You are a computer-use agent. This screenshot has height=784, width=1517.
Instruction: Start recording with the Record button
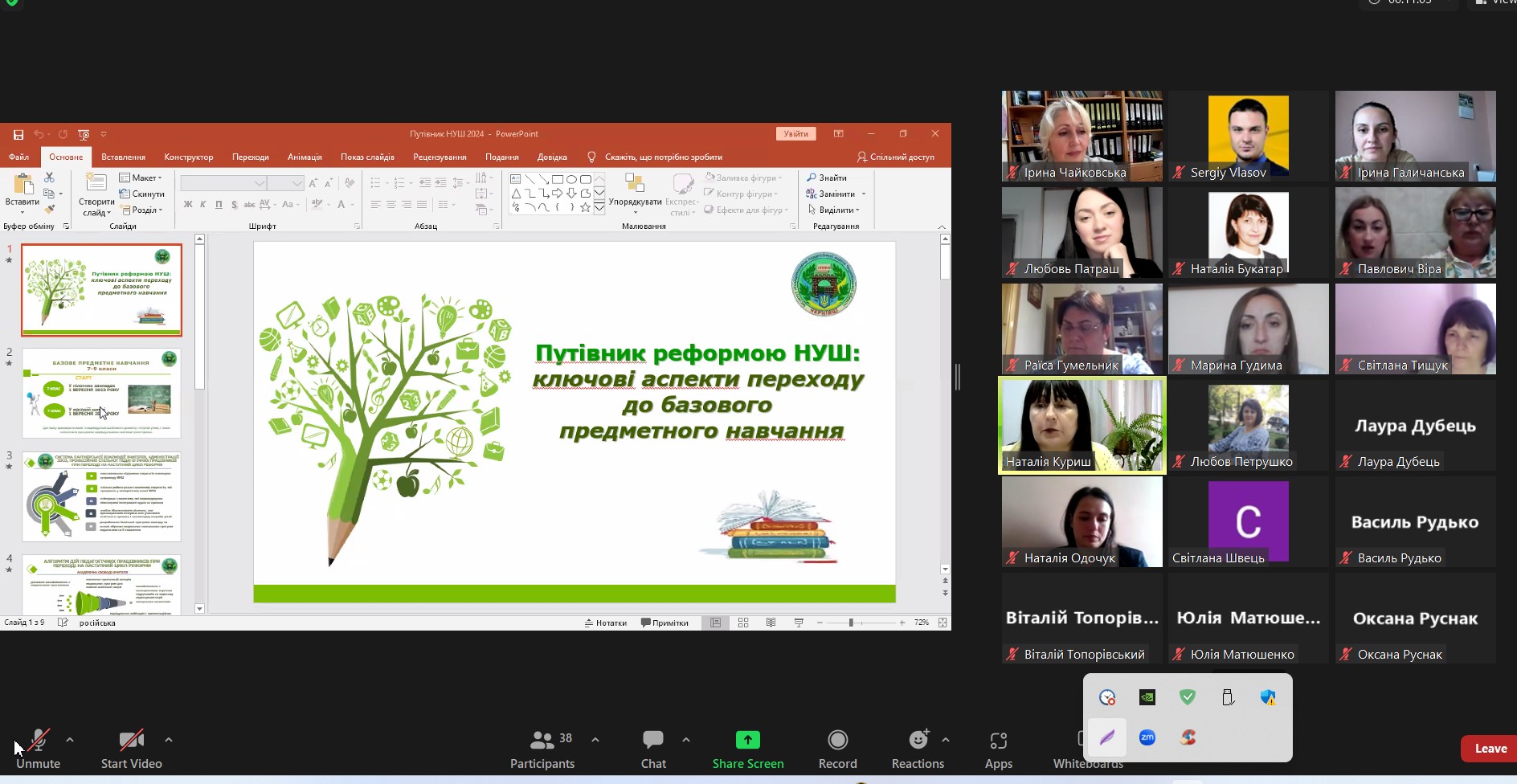(x=837, y=748)
